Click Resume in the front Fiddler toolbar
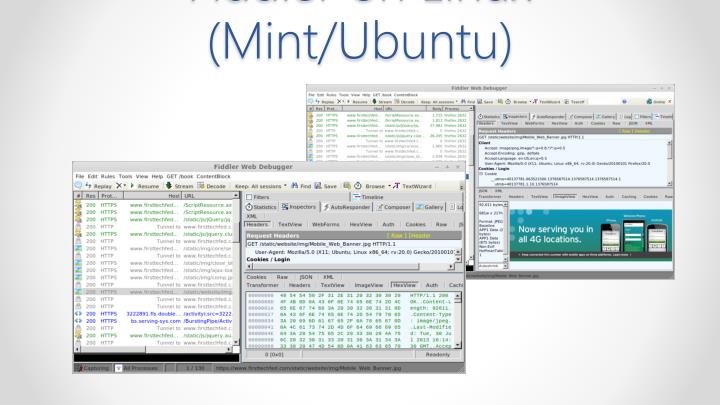The image size is (720, 405). [145, 186]
